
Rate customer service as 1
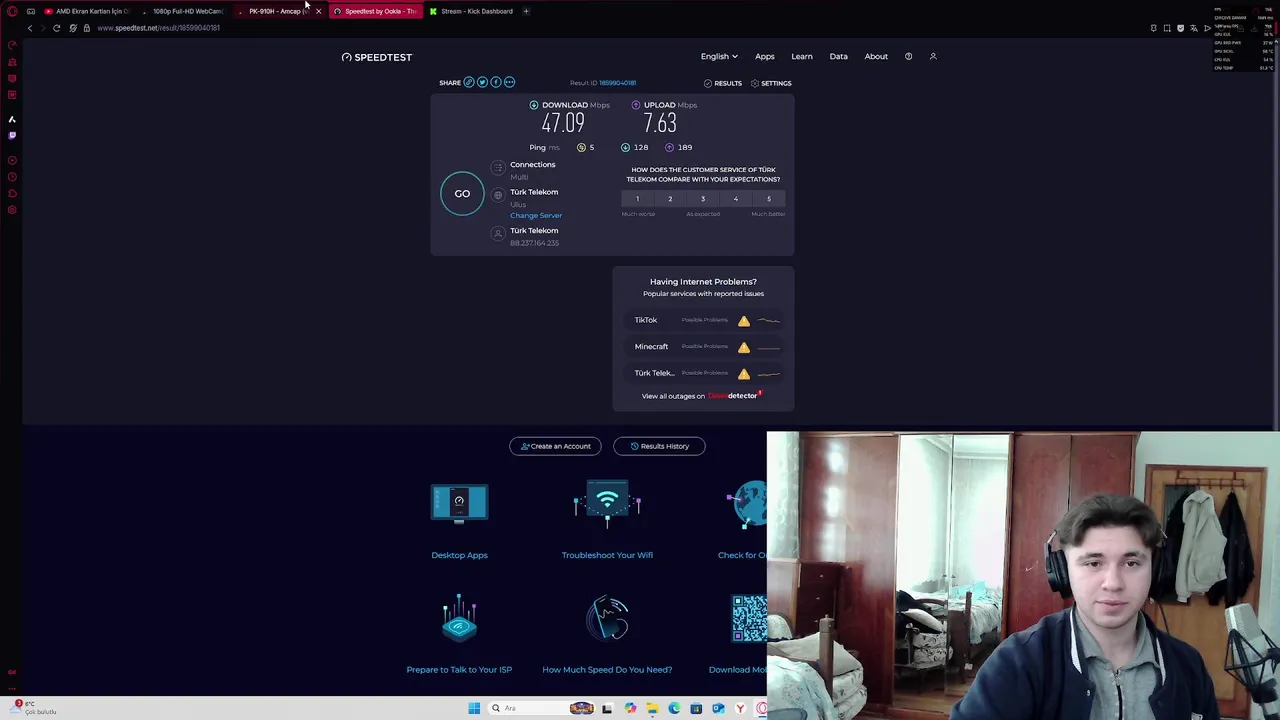[x=637, y=198]
